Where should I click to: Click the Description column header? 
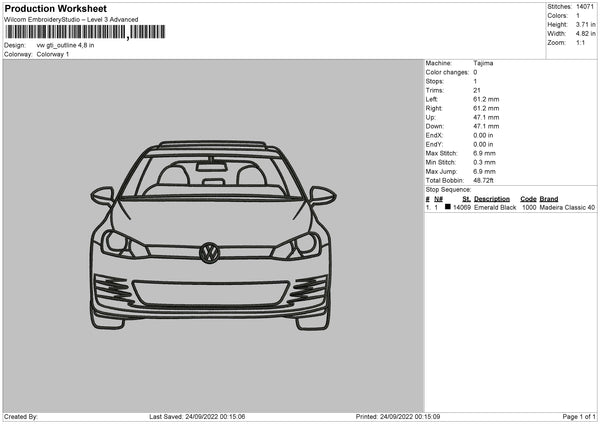click(x=493, y=199)
